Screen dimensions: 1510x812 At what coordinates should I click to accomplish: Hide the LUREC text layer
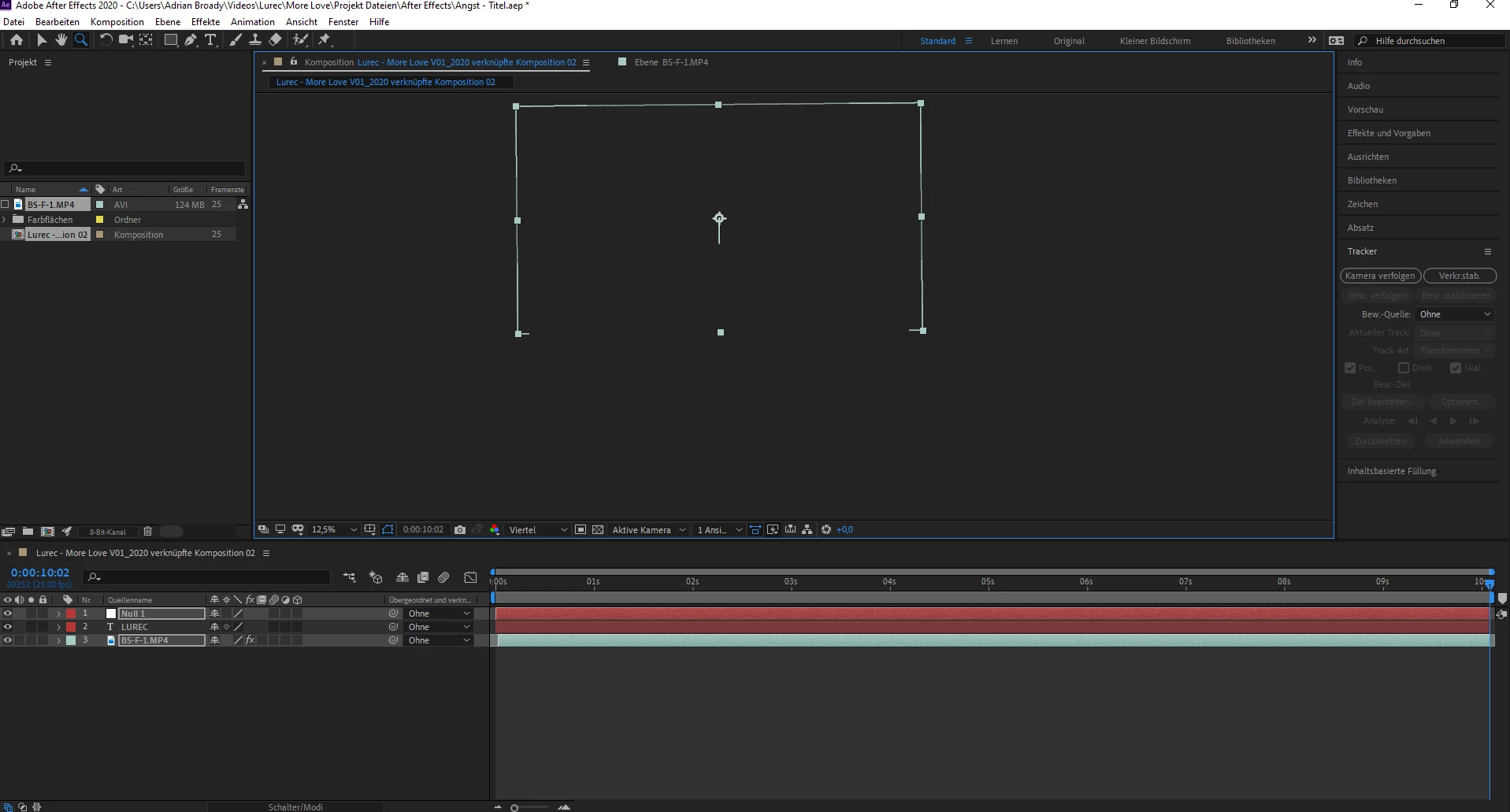[x=8, y=627]
